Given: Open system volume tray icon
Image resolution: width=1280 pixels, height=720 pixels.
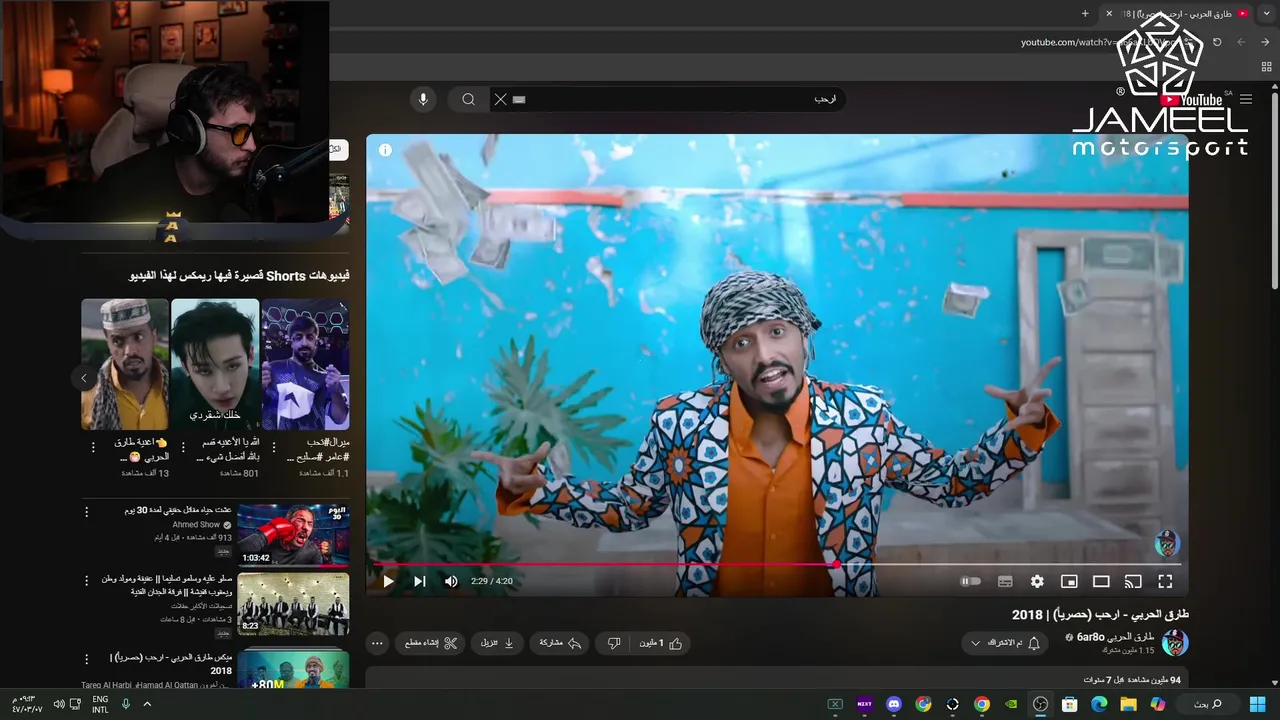Looking at the screenshot, I should tap(58, 704).
